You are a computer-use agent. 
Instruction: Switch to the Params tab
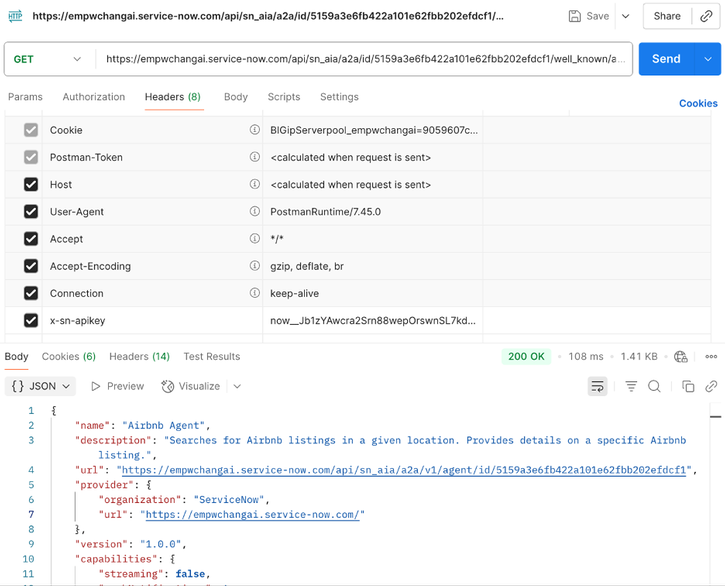point(25,97)
